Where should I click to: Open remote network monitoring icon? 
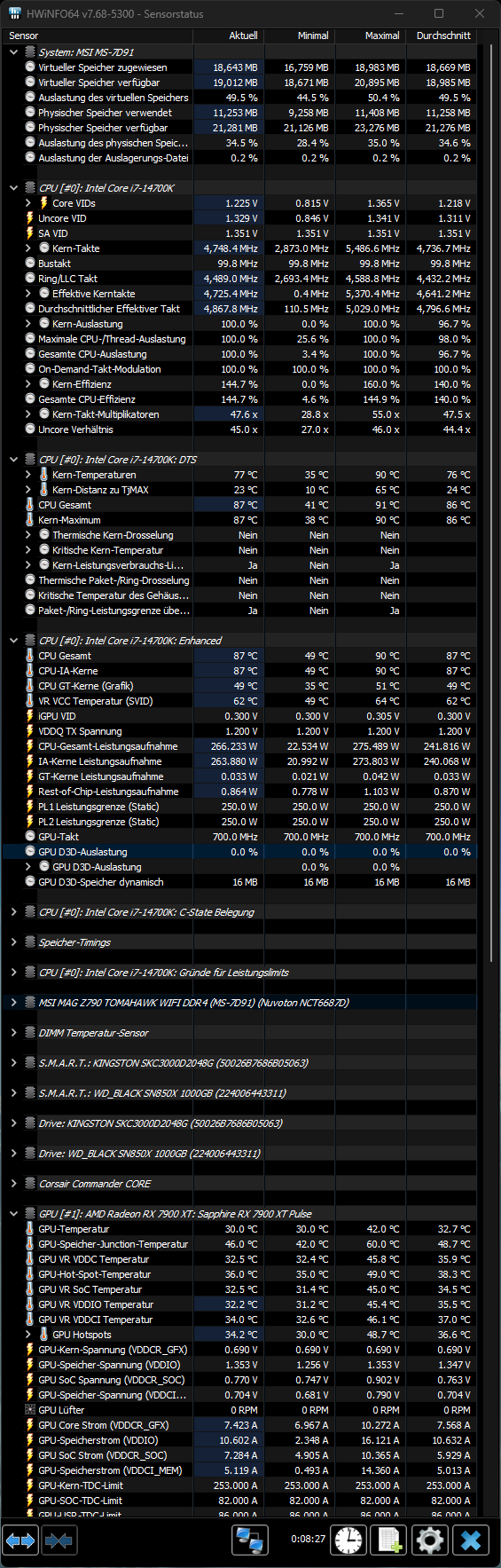pos(250,1540)
